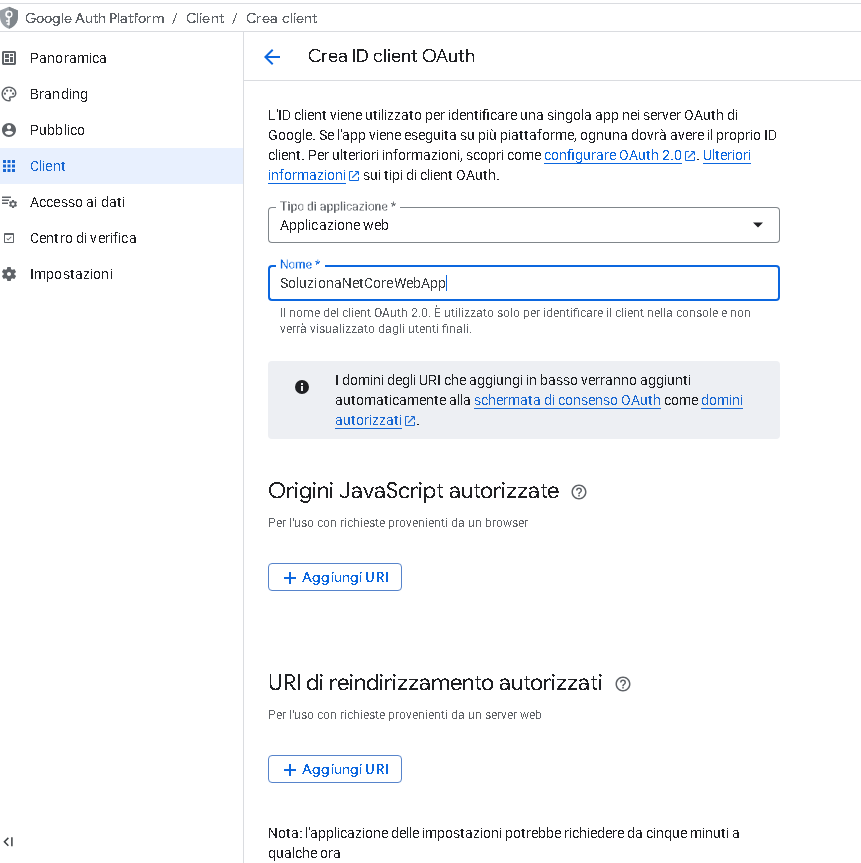
Task: Collapse the left navigation sidebar
Action: pos(9,842)
